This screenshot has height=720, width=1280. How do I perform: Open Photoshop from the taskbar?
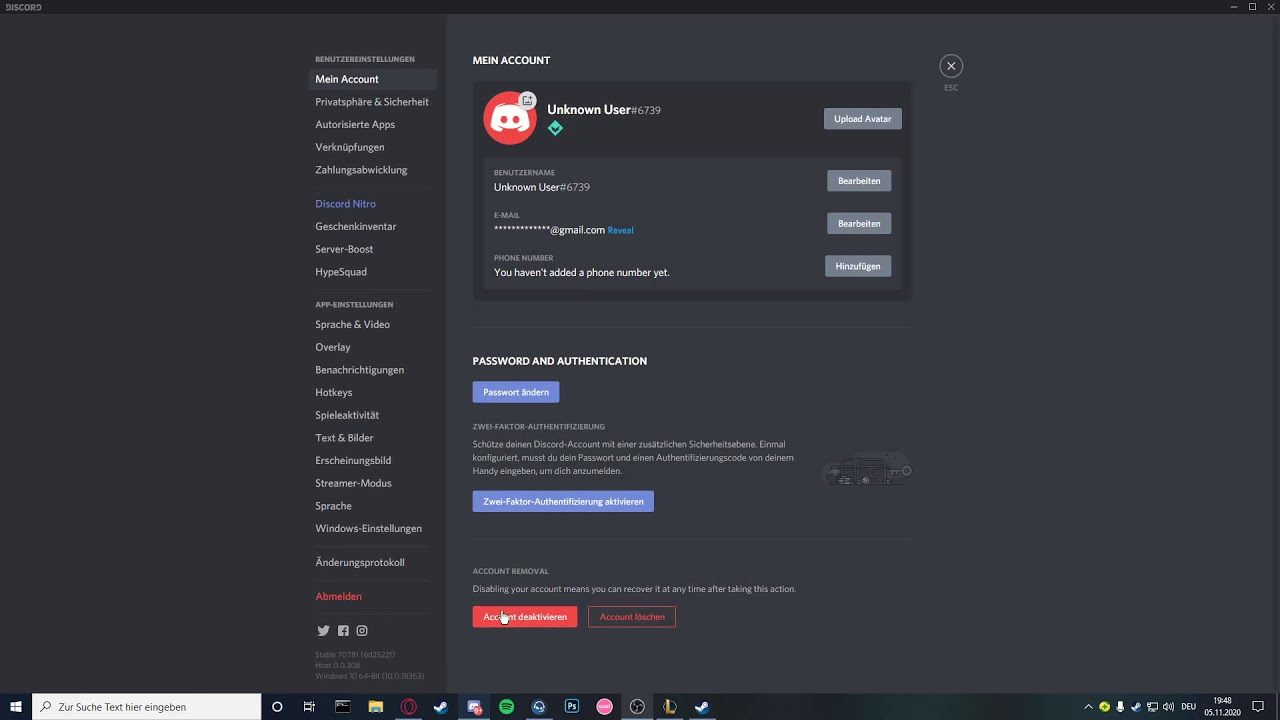572,707
